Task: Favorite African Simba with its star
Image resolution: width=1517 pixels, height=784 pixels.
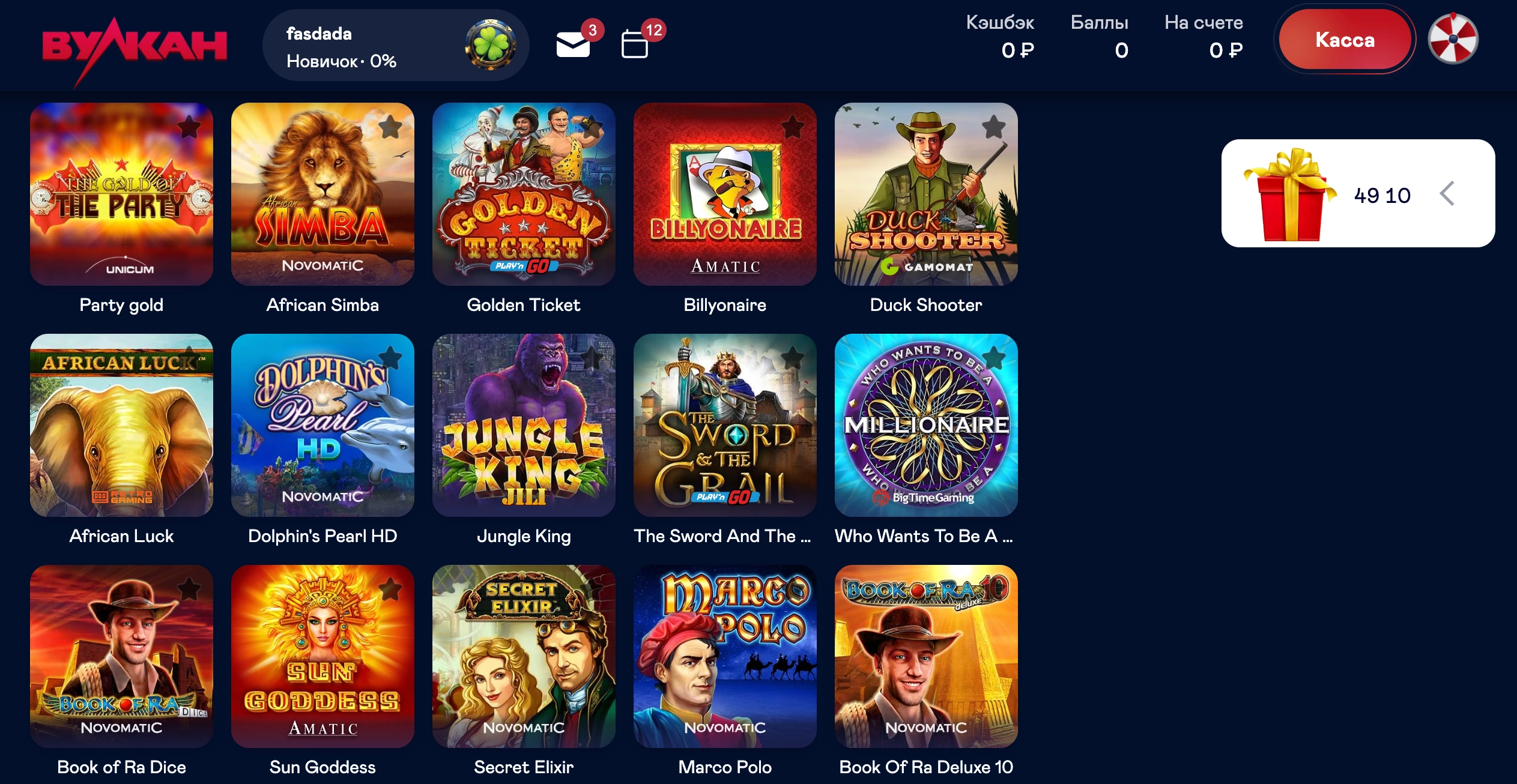Action: [x=390, y=127]
